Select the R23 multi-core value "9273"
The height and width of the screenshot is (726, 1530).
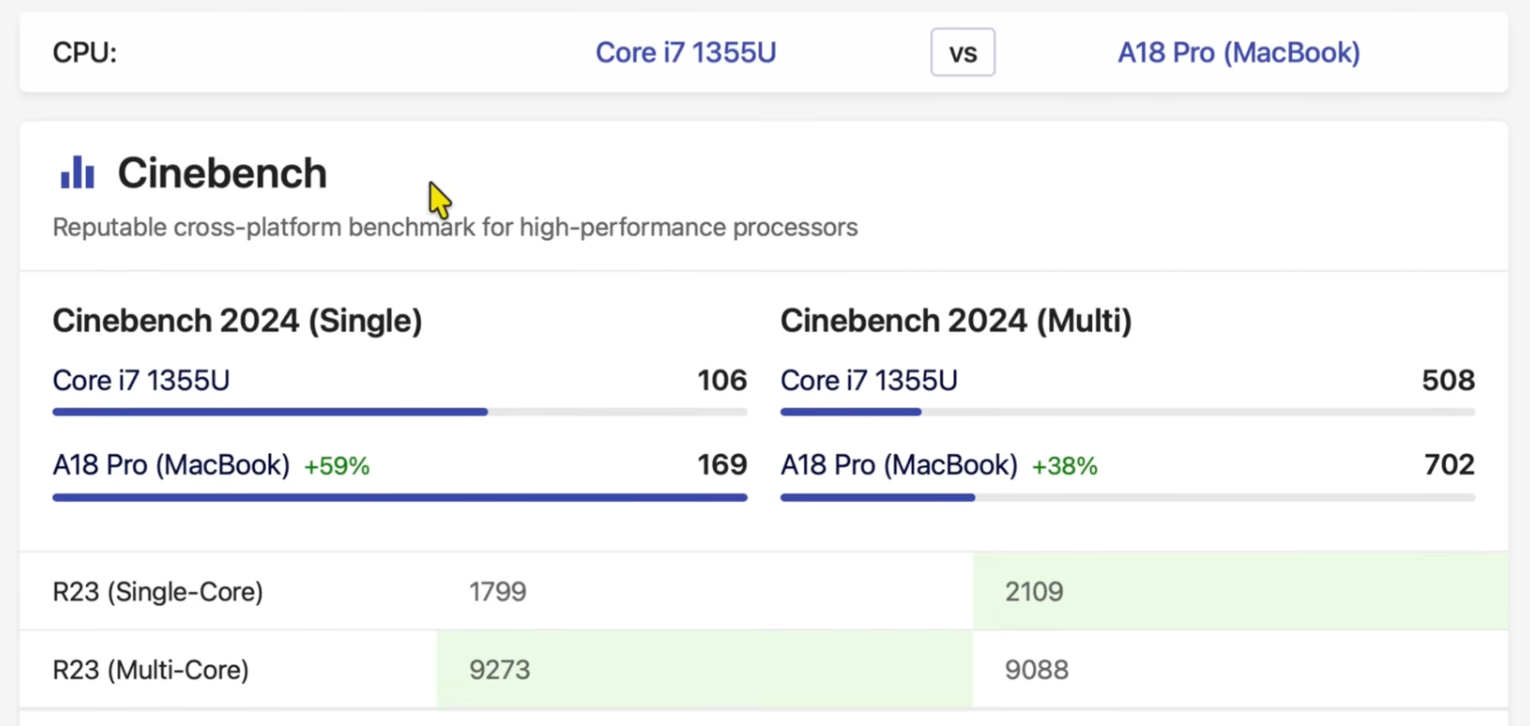pos(500,670)
